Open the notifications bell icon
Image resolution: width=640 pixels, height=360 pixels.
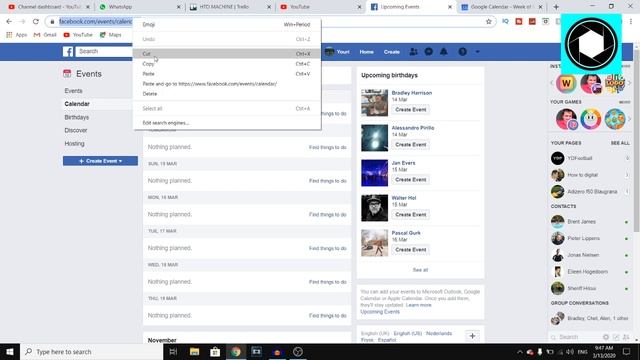pyautogui.click(x=444, y=52)
